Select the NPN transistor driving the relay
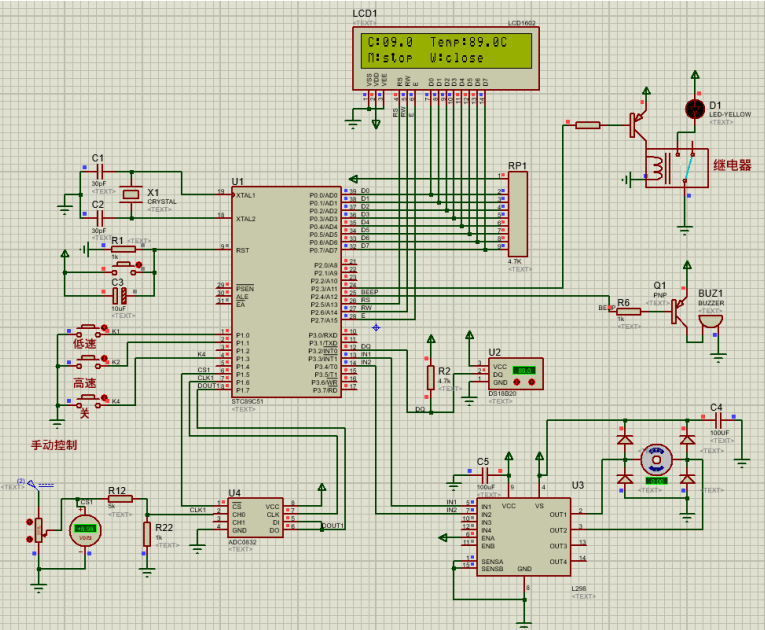 click(638, 123)
